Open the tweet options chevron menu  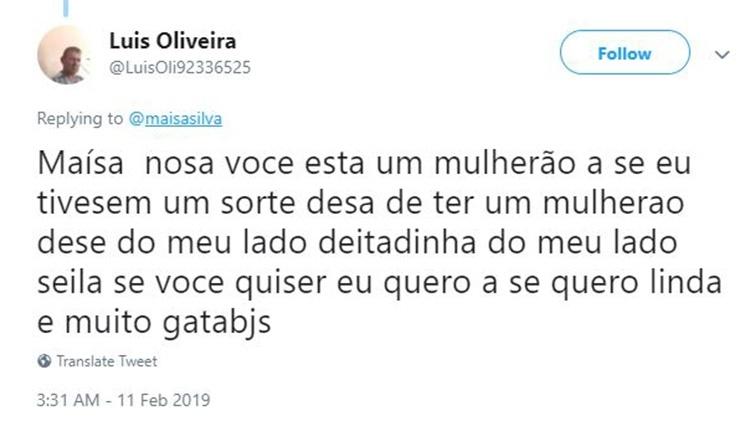pos(722,54)
